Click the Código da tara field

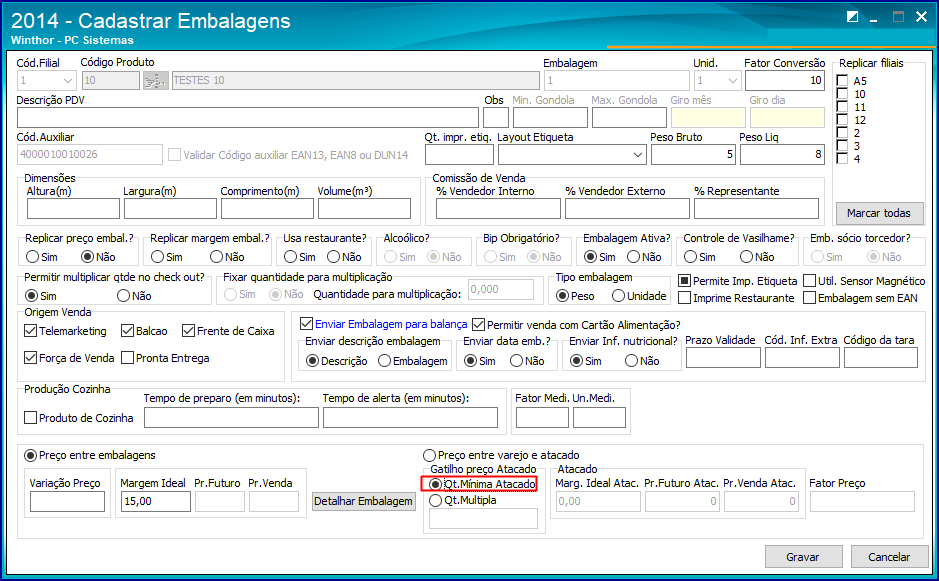tap(880, 358)
